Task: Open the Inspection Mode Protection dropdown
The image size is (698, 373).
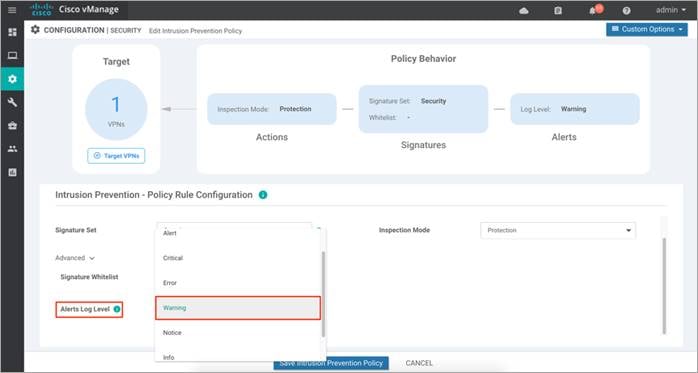Action: coord(558,230)
